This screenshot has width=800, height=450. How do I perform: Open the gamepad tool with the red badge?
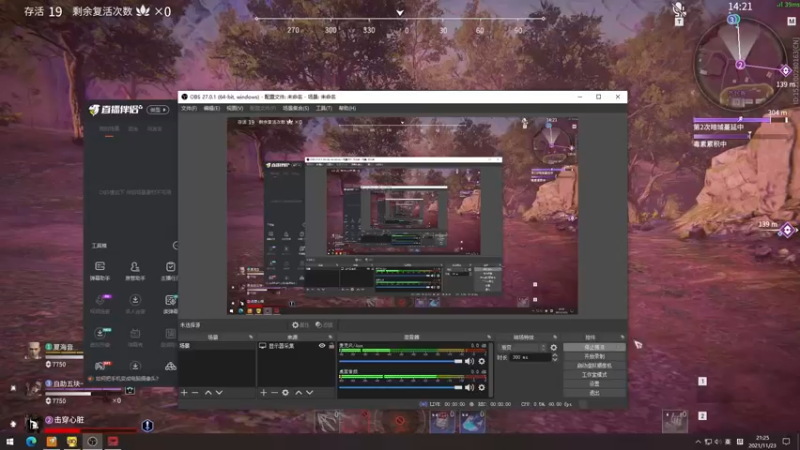point(102,366)
